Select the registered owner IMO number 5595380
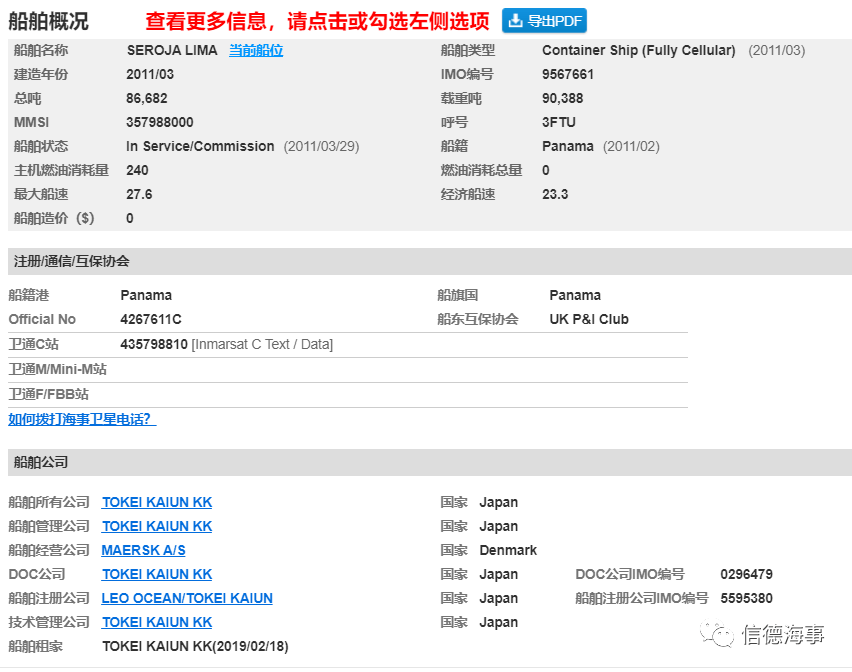Screen dimensions: 852x672 [746, 598]
